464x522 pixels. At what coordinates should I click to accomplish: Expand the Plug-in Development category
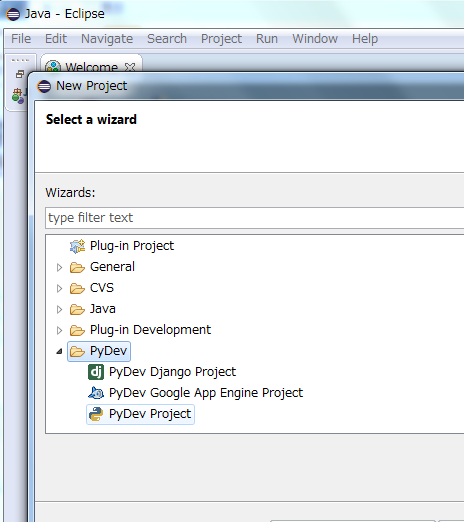(59, 330)
